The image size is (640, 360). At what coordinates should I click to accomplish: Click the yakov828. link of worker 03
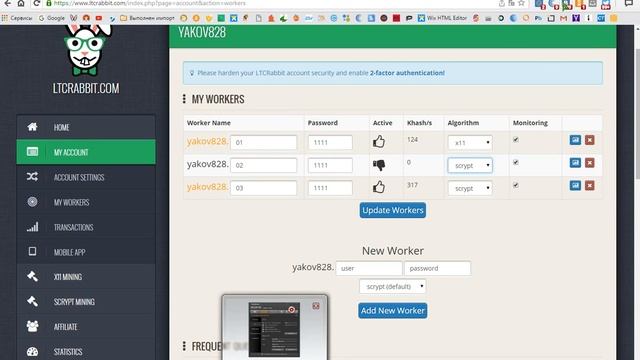click(207, 187)
